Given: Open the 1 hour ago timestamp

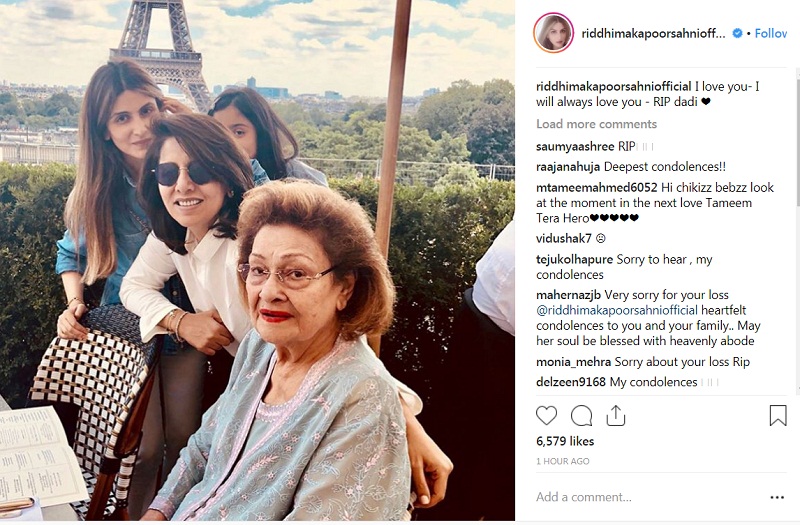Looking at the screenshot, I should (563, 461).
